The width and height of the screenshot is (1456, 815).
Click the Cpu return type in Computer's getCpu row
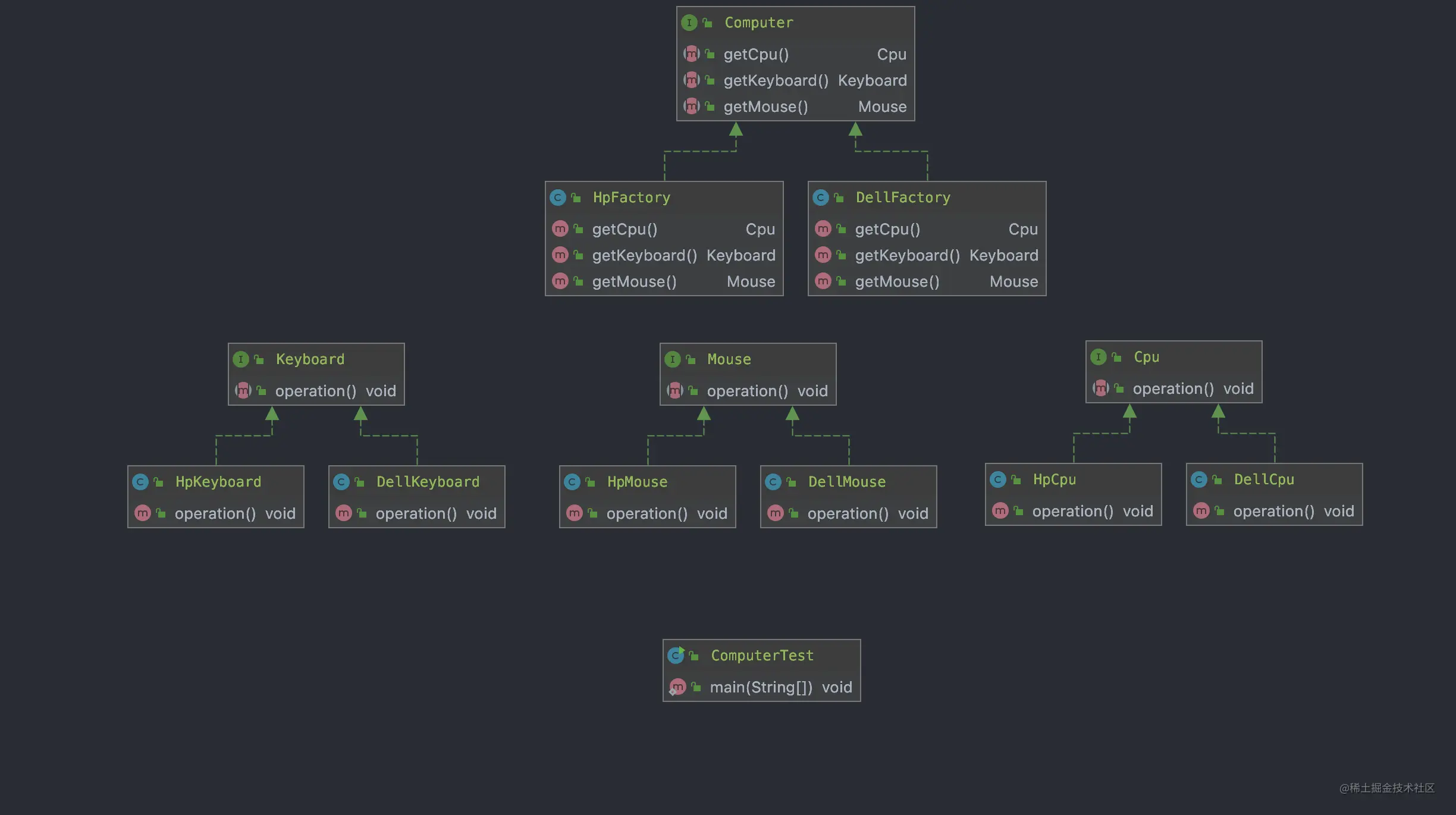(x=892, y=55)
